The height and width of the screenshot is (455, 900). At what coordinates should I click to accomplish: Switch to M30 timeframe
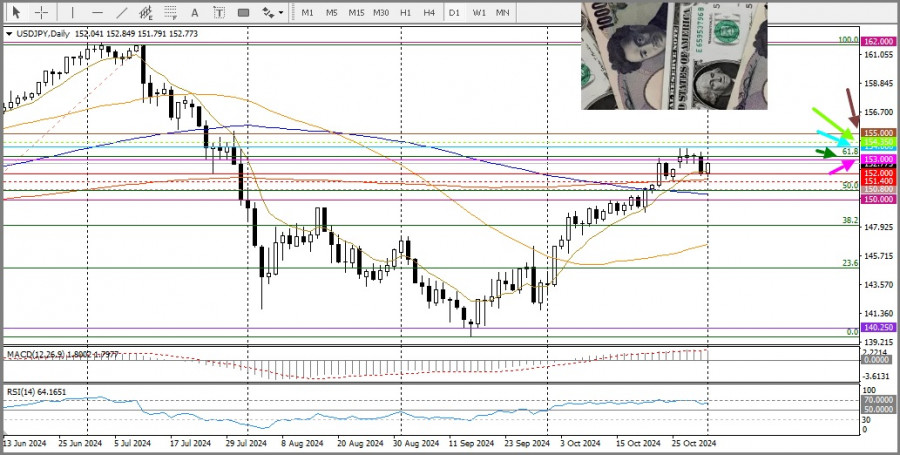pos(381,12)
